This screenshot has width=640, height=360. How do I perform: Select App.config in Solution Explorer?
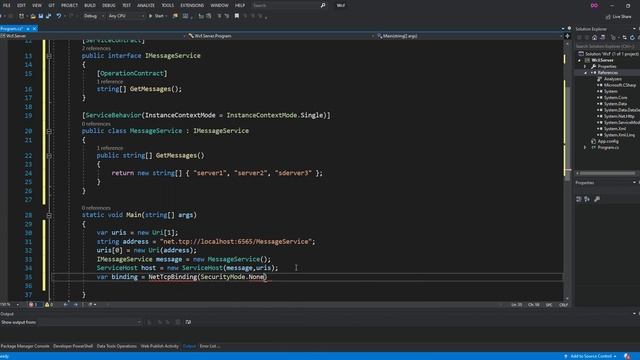[x=608, y=141]
